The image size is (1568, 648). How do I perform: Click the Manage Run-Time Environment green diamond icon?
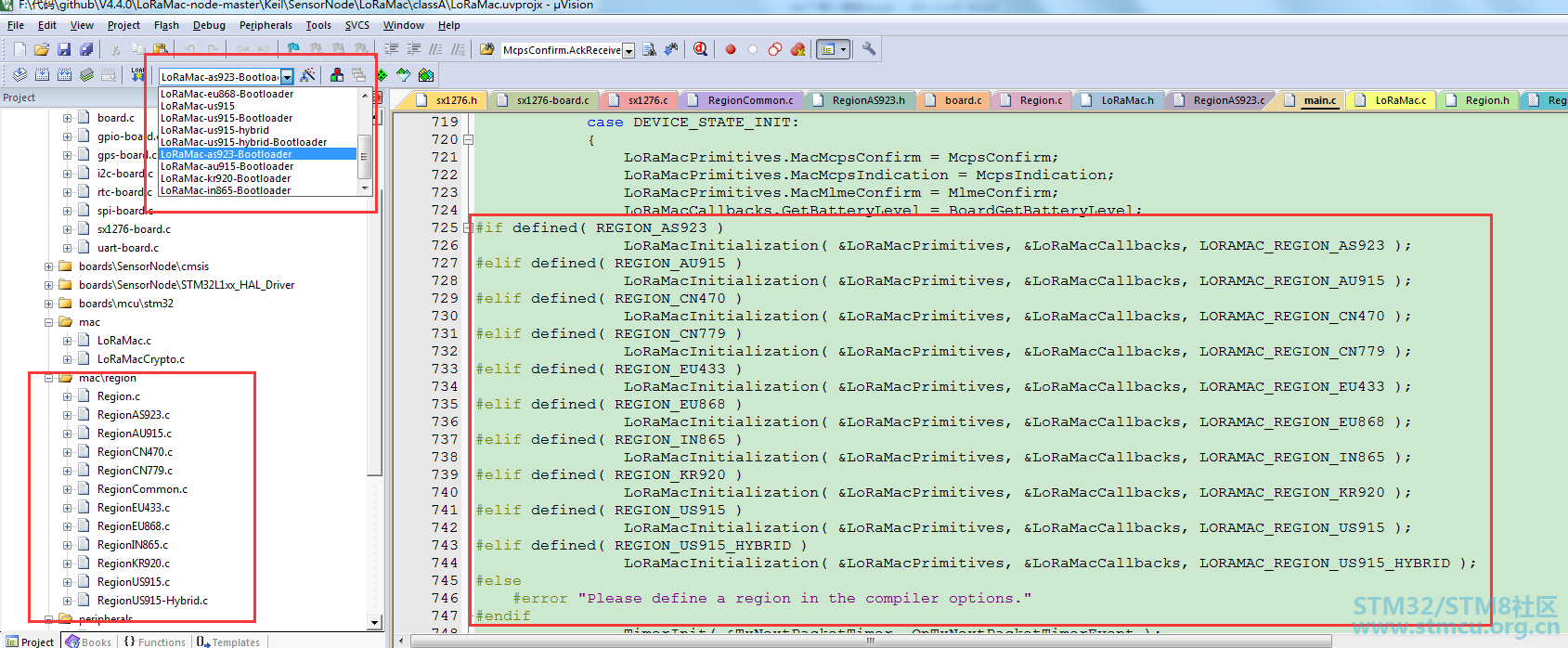(x=382, y=75)
